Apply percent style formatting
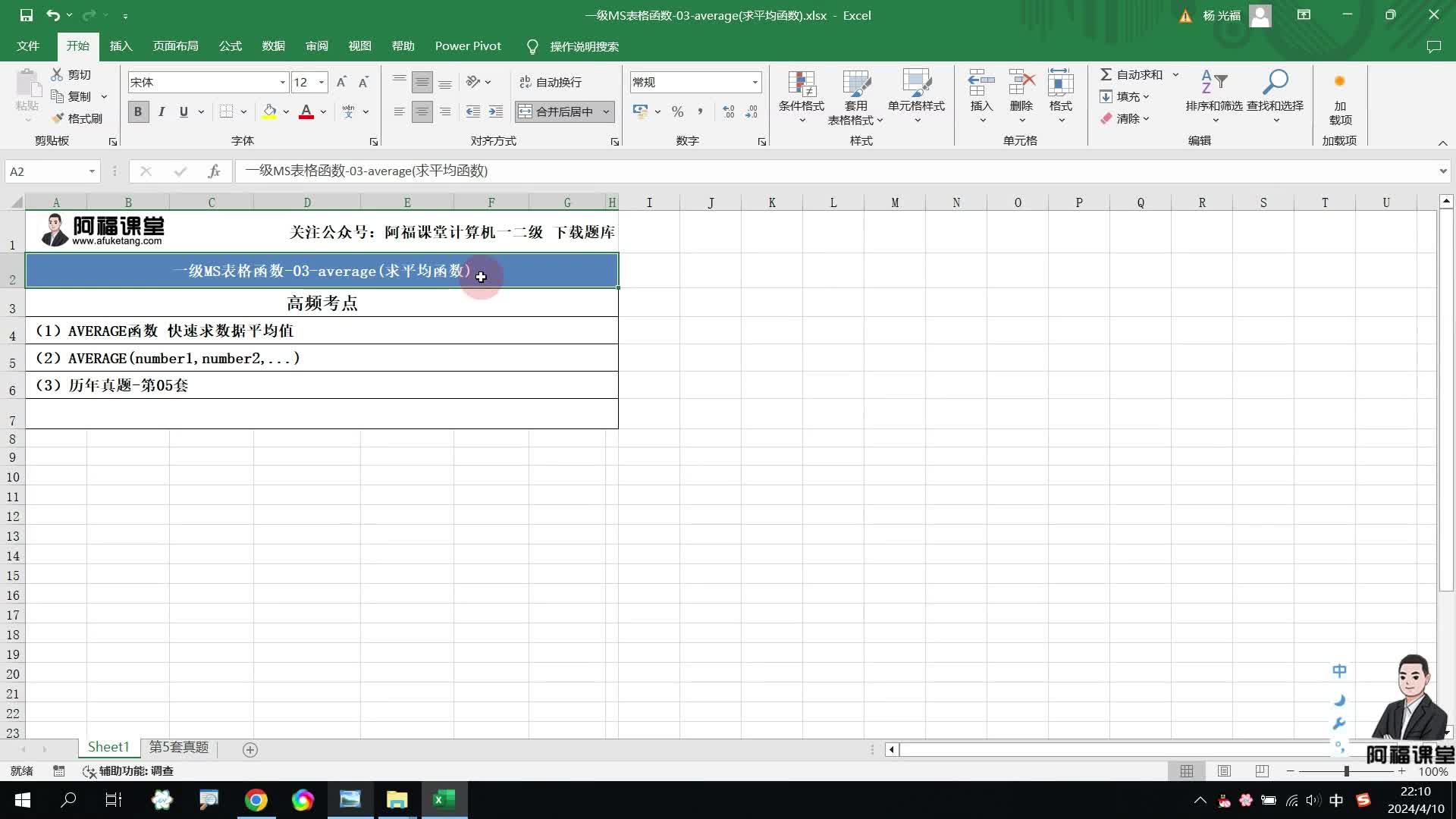The image size is (1456, 819). [677, 111]
